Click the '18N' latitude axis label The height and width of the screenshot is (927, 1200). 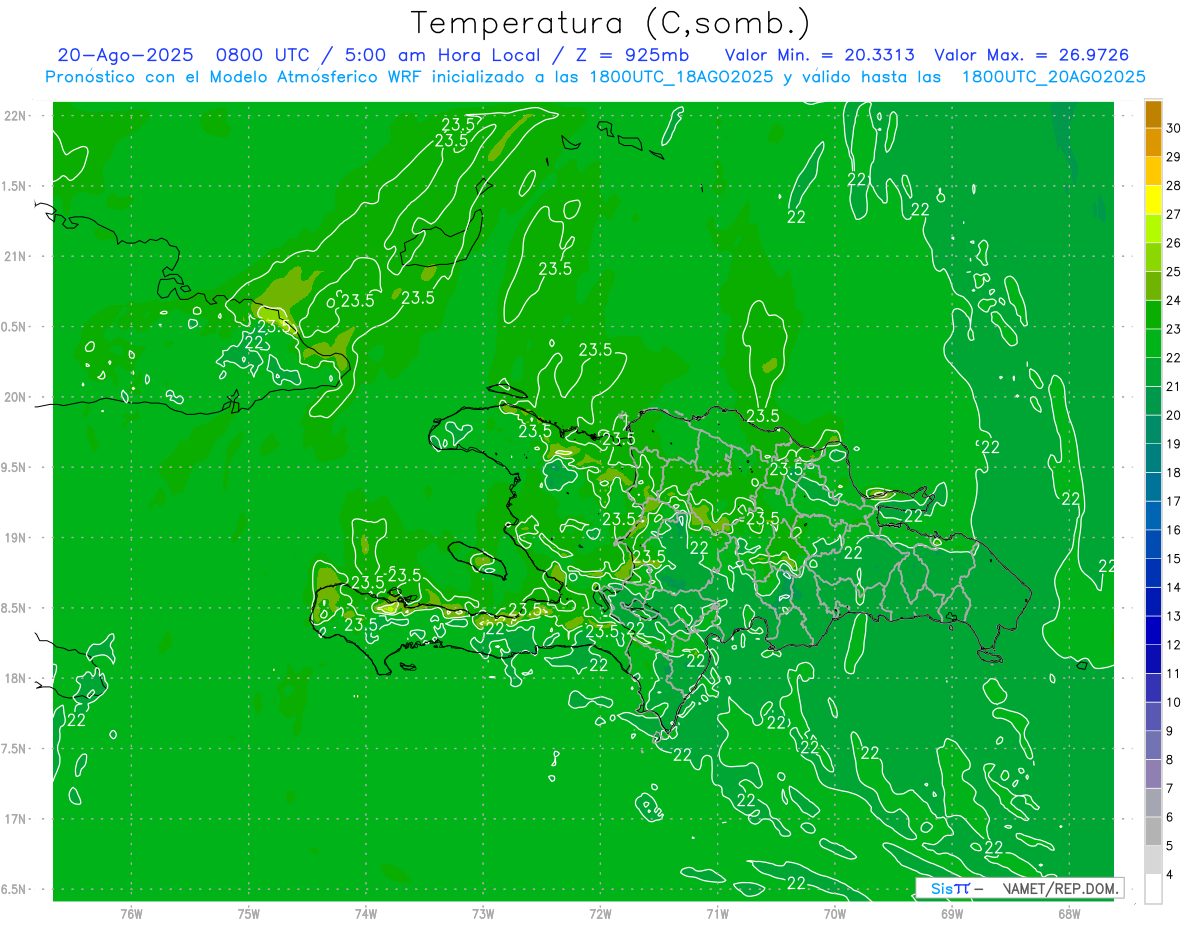(15, 679)
